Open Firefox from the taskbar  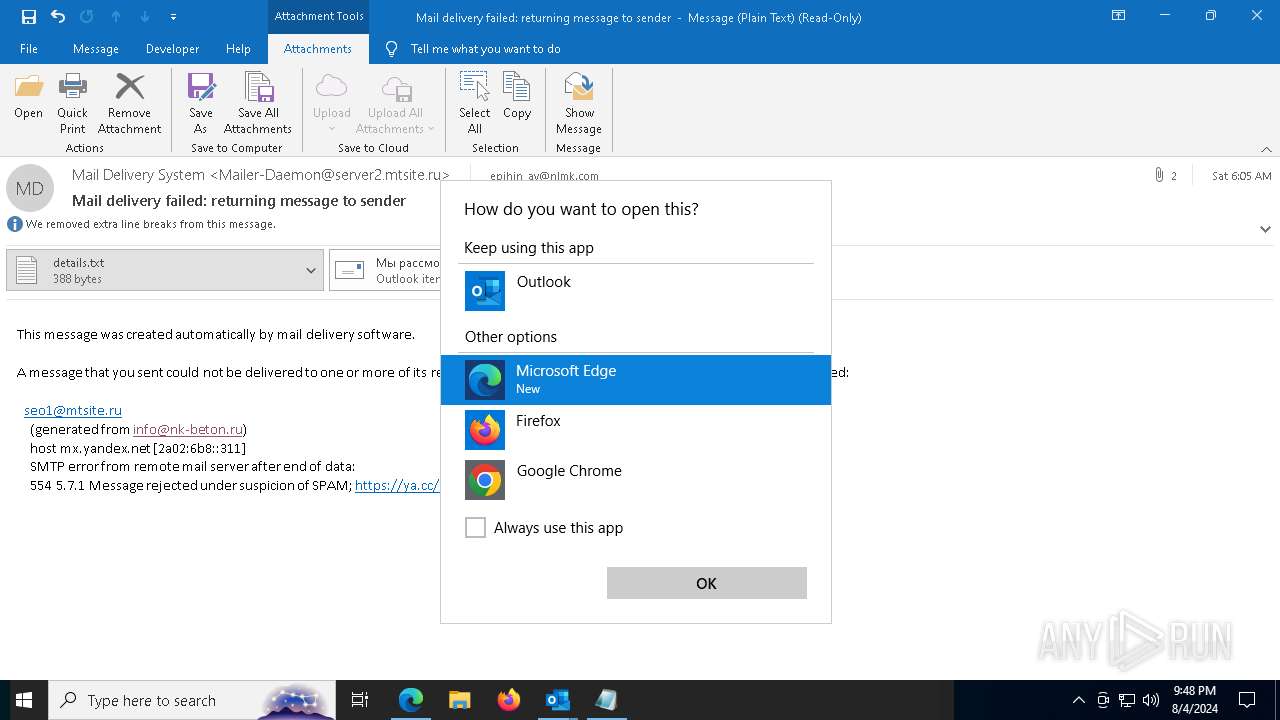(x=509, y=700)
